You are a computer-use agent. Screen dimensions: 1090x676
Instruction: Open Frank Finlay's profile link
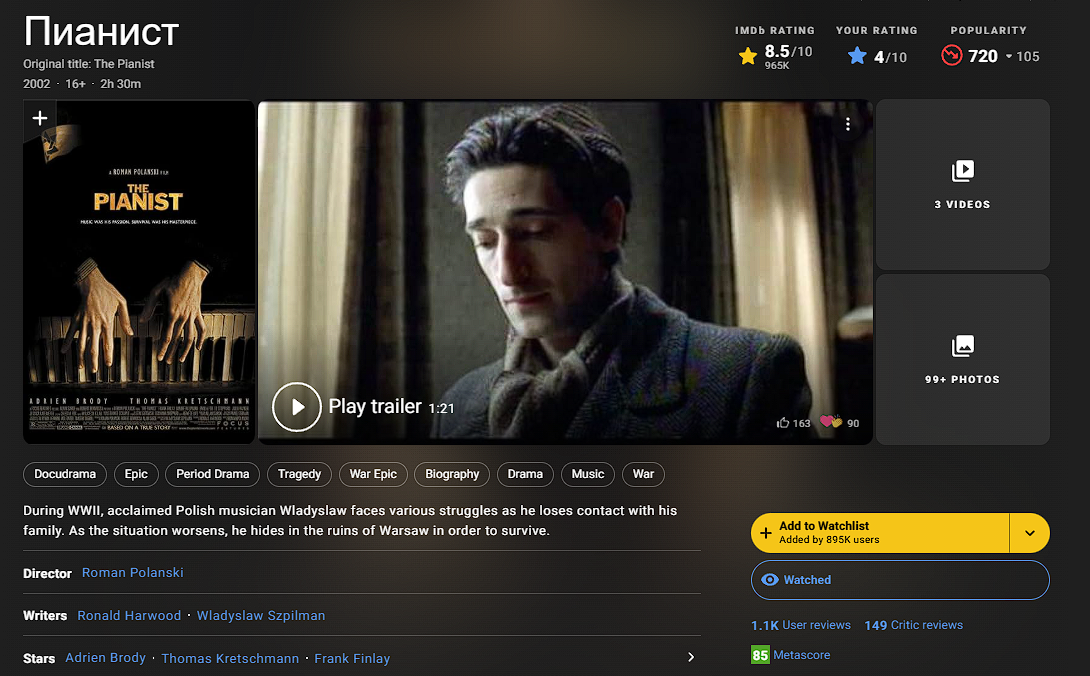click(352, 658)
